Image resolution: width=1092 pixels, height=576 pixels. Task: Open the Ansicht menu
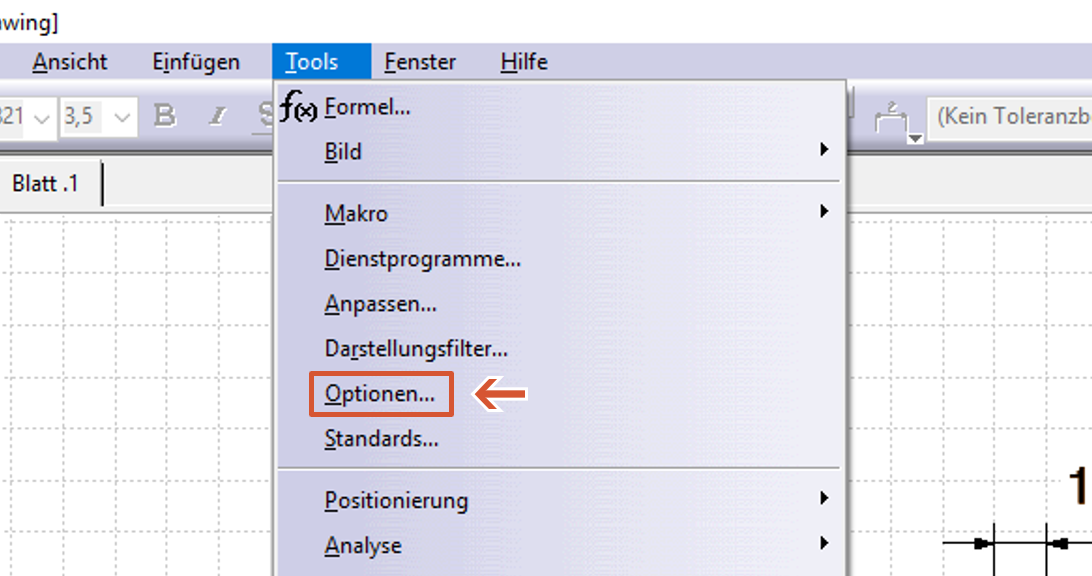point(69,62)
